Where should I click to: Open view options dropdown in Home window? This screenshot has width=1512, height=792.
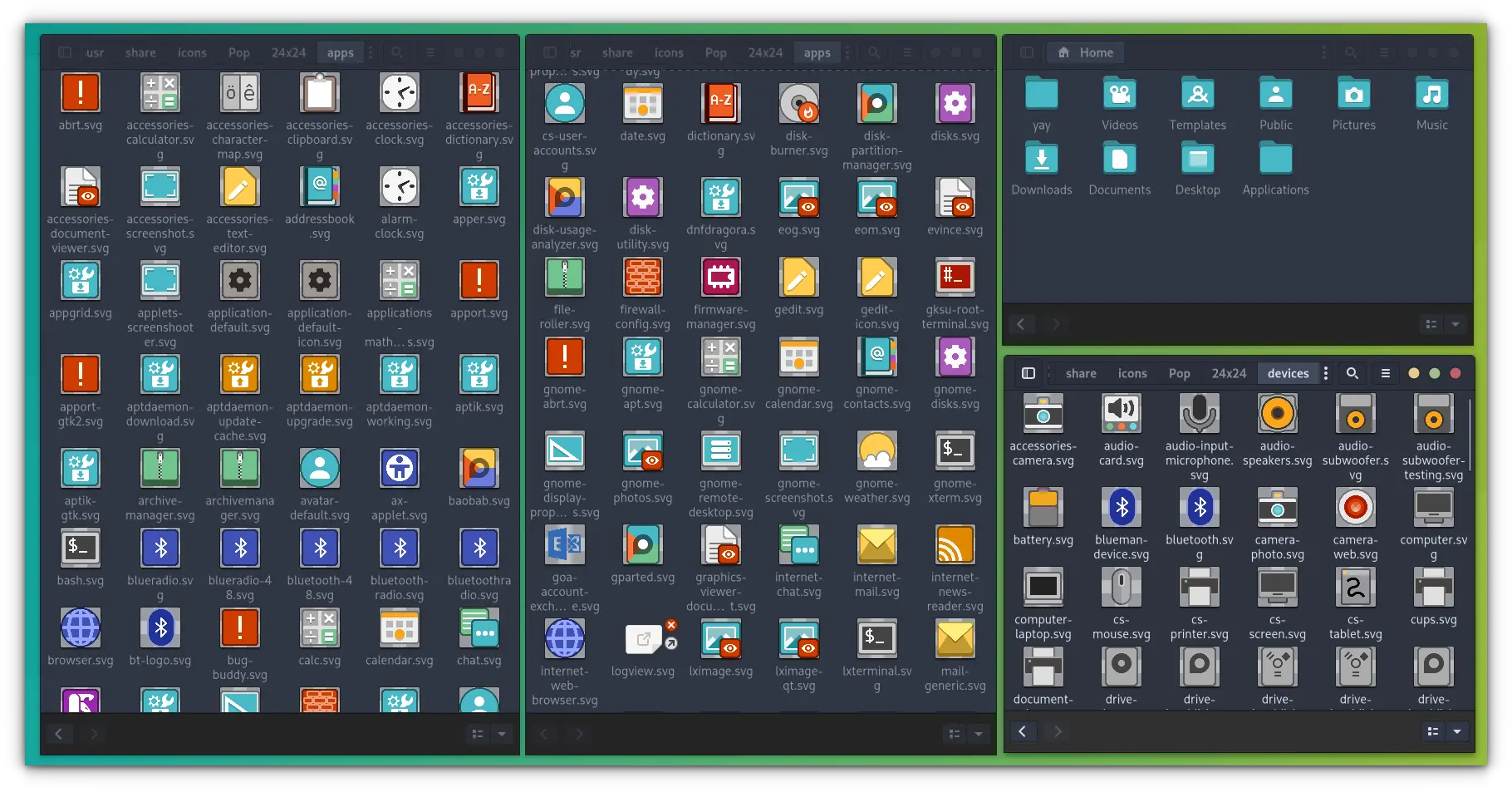point(1456,324)
